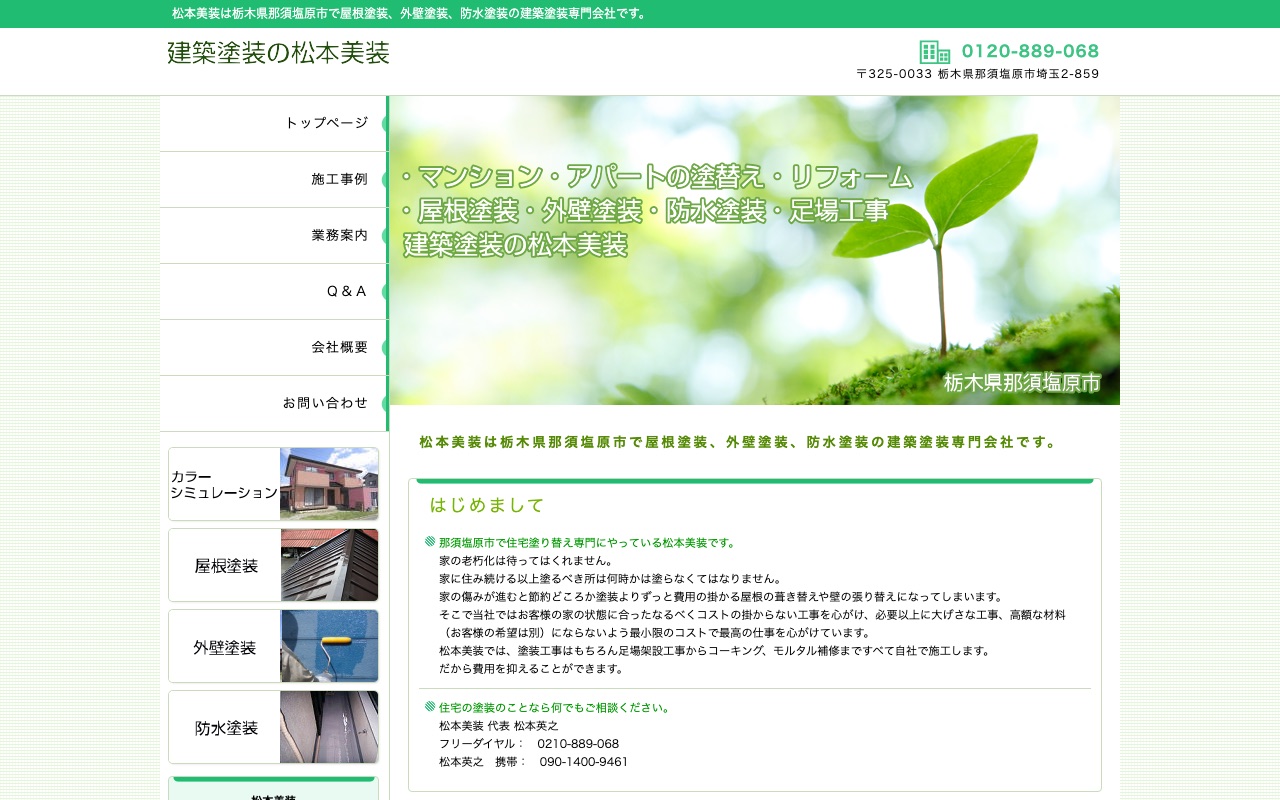The height and width of the screenshot is (800, 1280).
Task: Click the mobile number 090-1400-9461
Action: (x=584, y=762)
